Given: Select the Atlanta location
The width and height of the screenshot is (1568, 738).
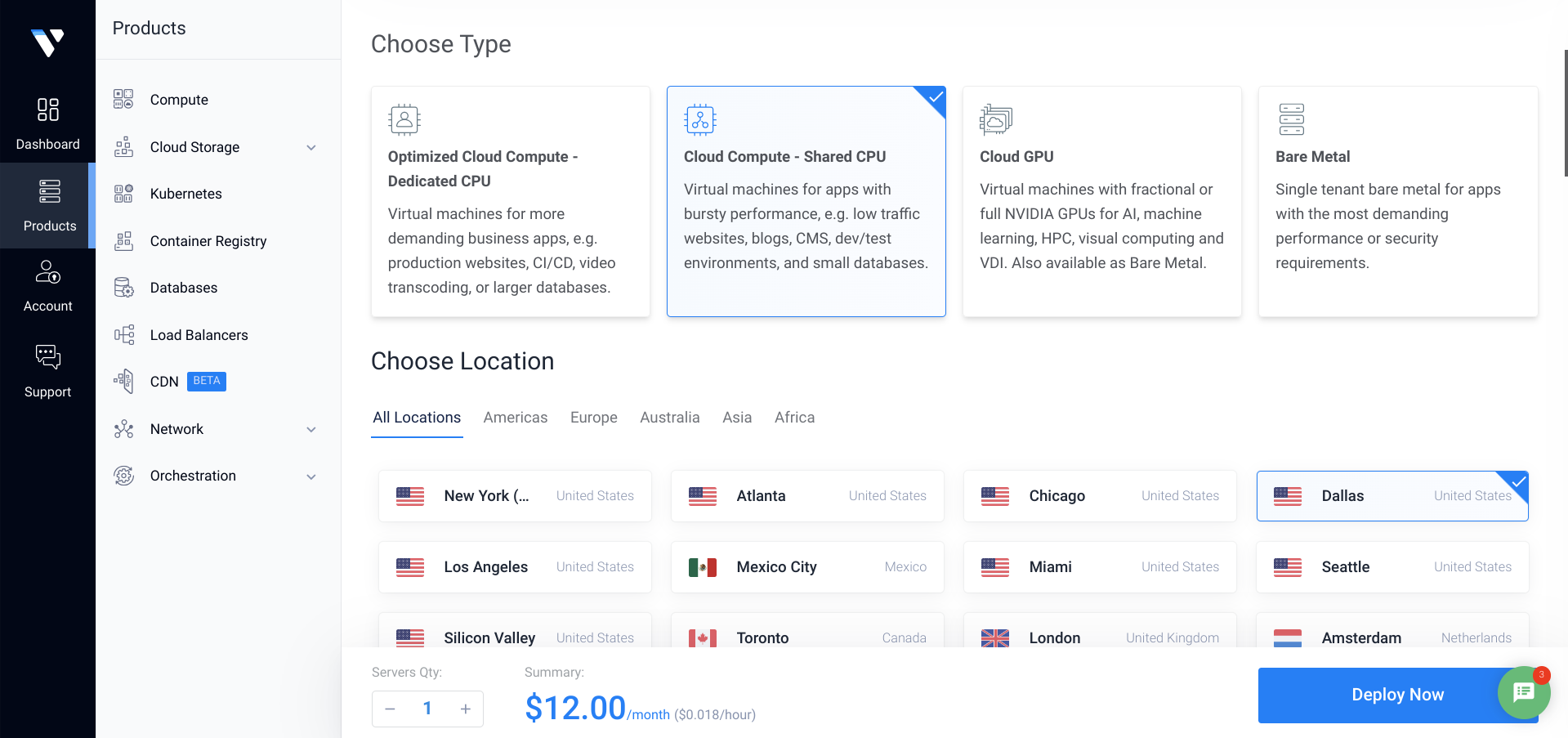Looking at the screenshot, I should click(807, 496).
